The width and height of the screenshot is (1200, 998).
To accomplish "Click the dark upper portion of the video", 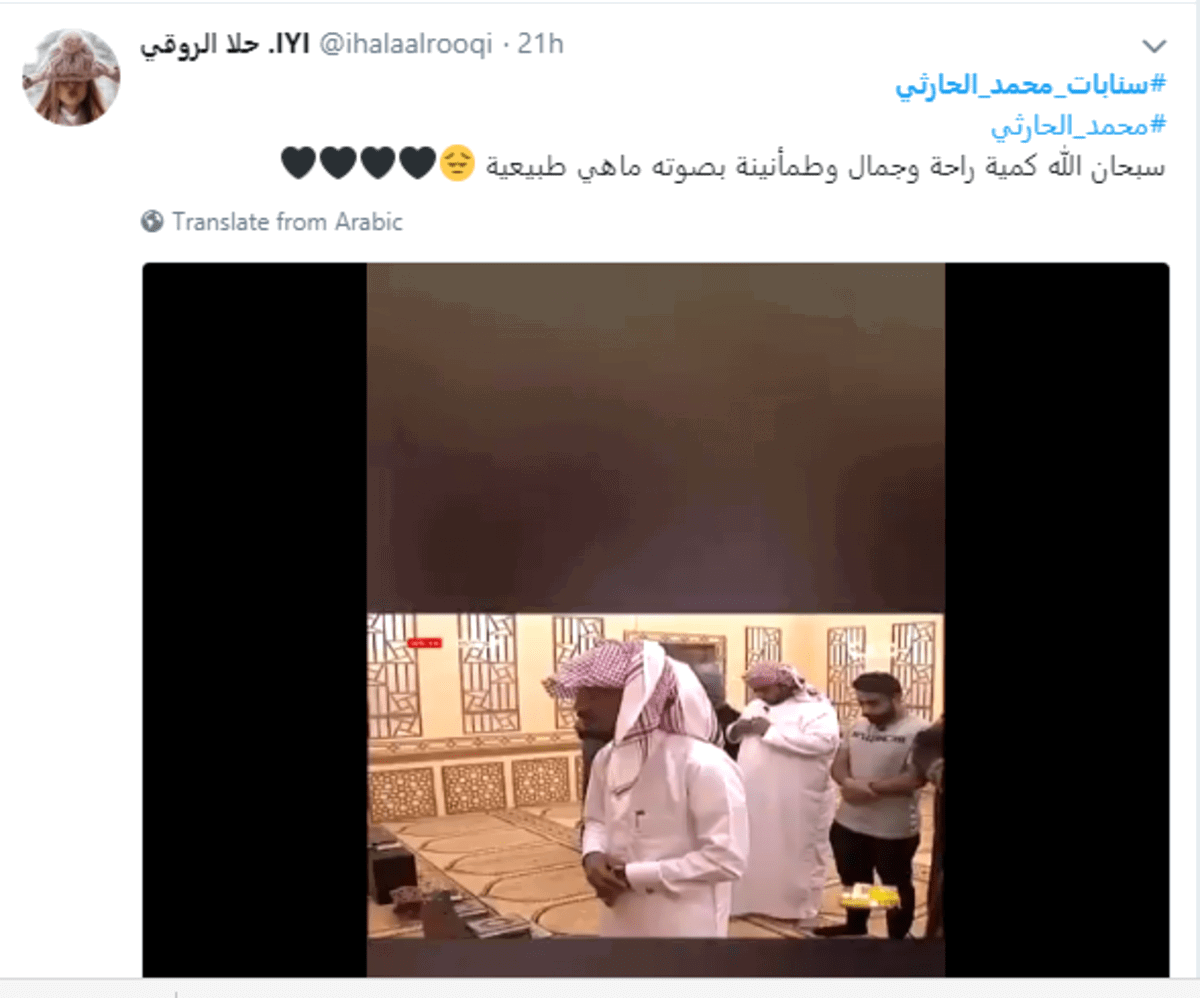I will (x=655, y=438).
